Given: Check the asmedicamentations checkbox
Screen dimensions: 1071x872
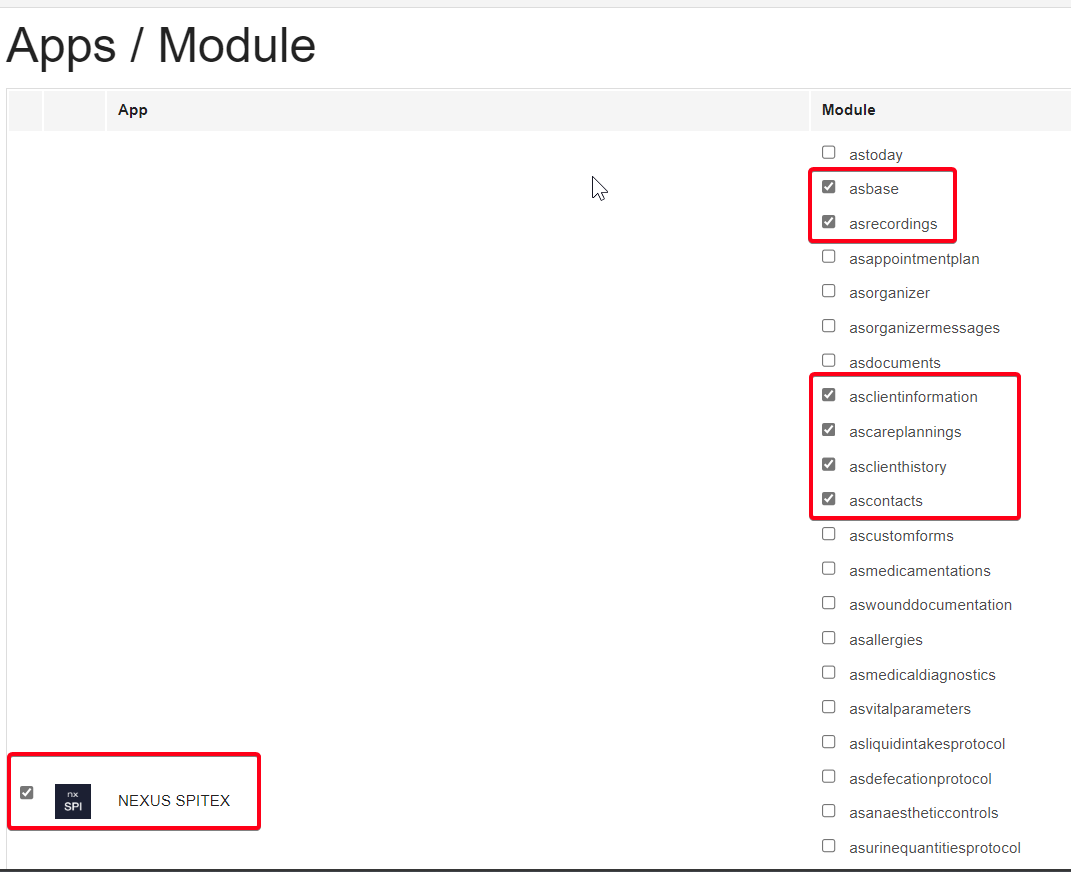Looking at the screenshot, I should click(828, 569).
